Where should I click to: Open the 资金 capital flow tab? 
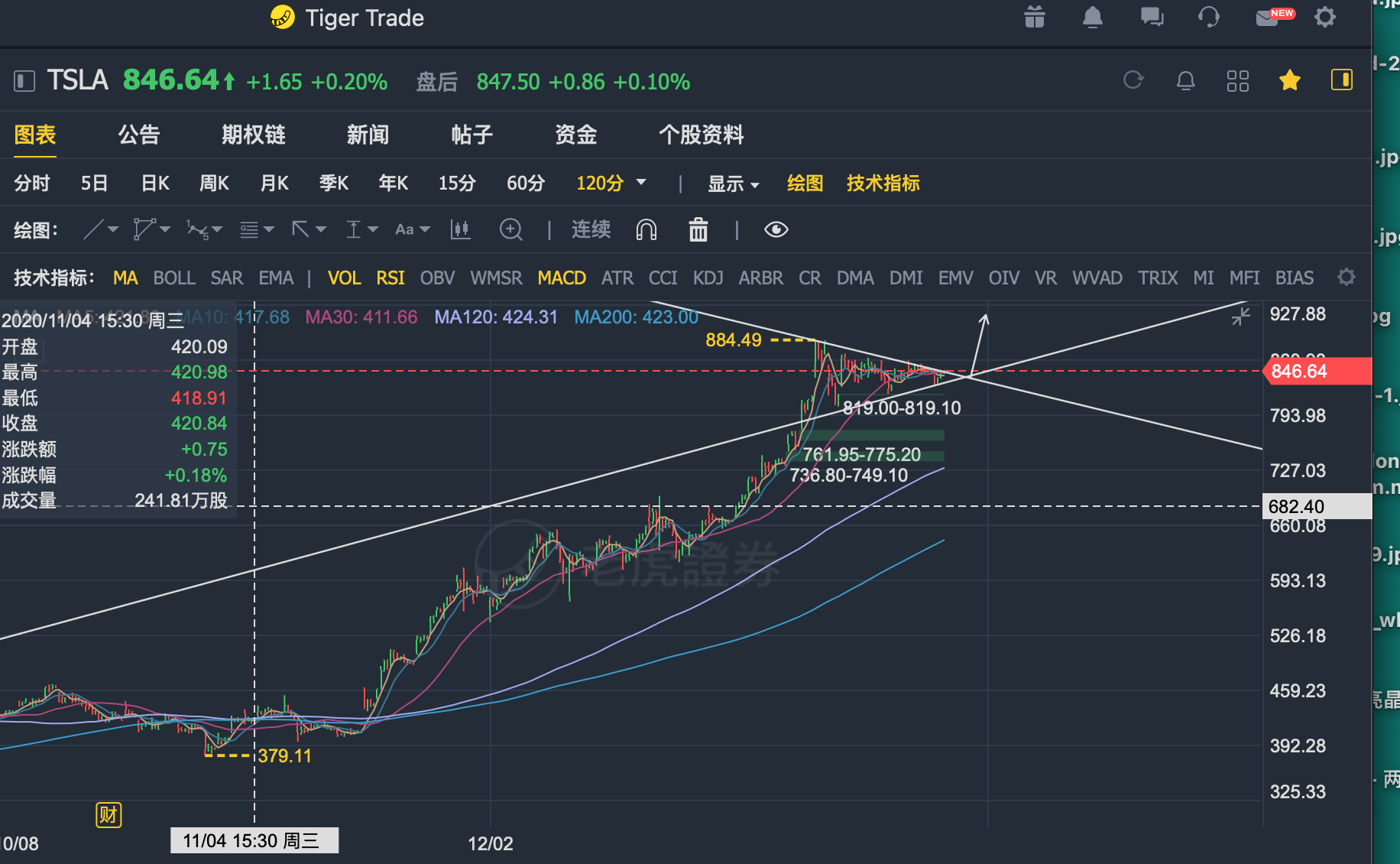[x=576, y=135]
